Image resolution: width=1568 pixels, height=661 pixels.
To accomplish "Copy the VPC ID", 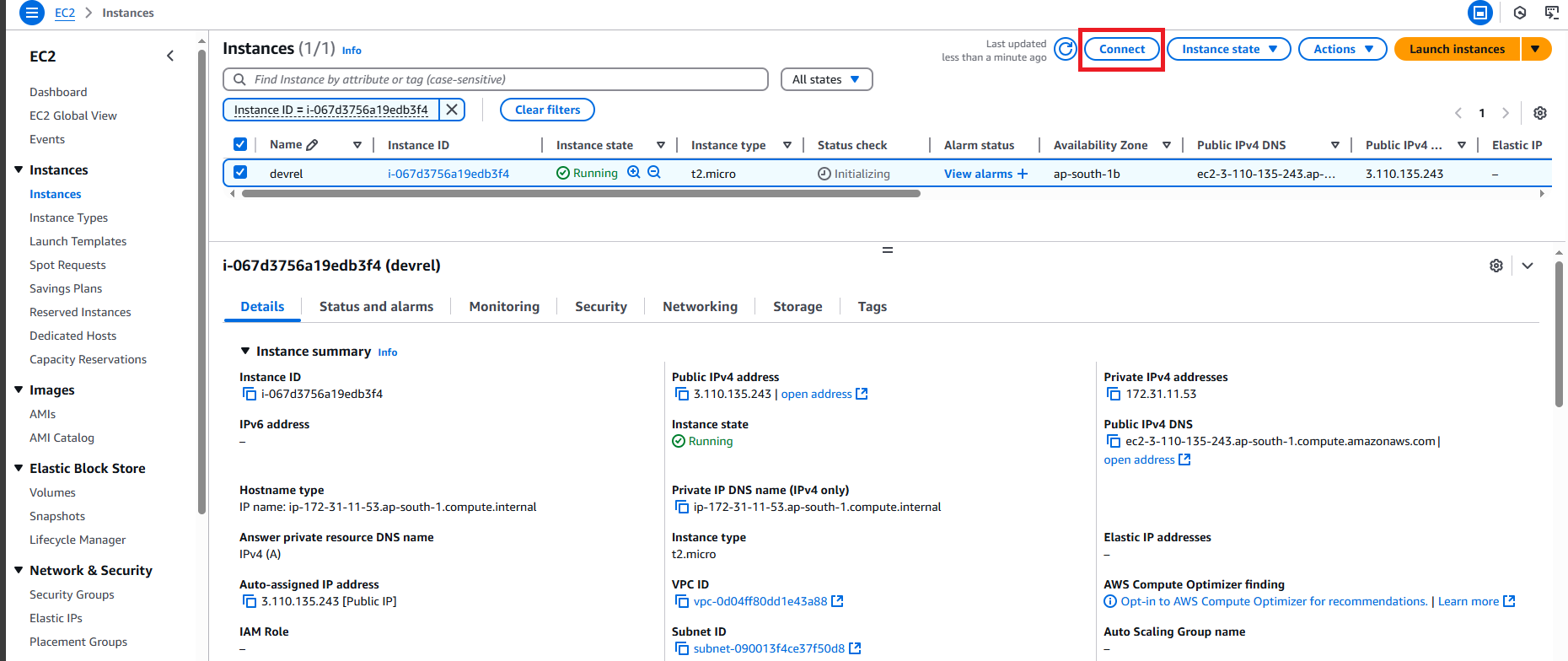I will pyautogui.click(x=682, y=601).
